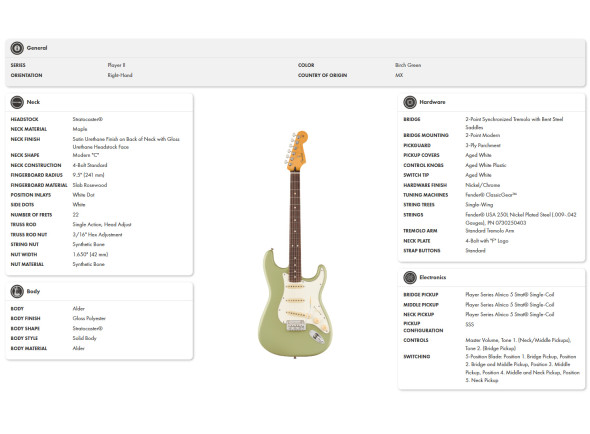590x434 pixels.
Task: Click the STRAP BUTTONS label
Action: pos(422,251)
